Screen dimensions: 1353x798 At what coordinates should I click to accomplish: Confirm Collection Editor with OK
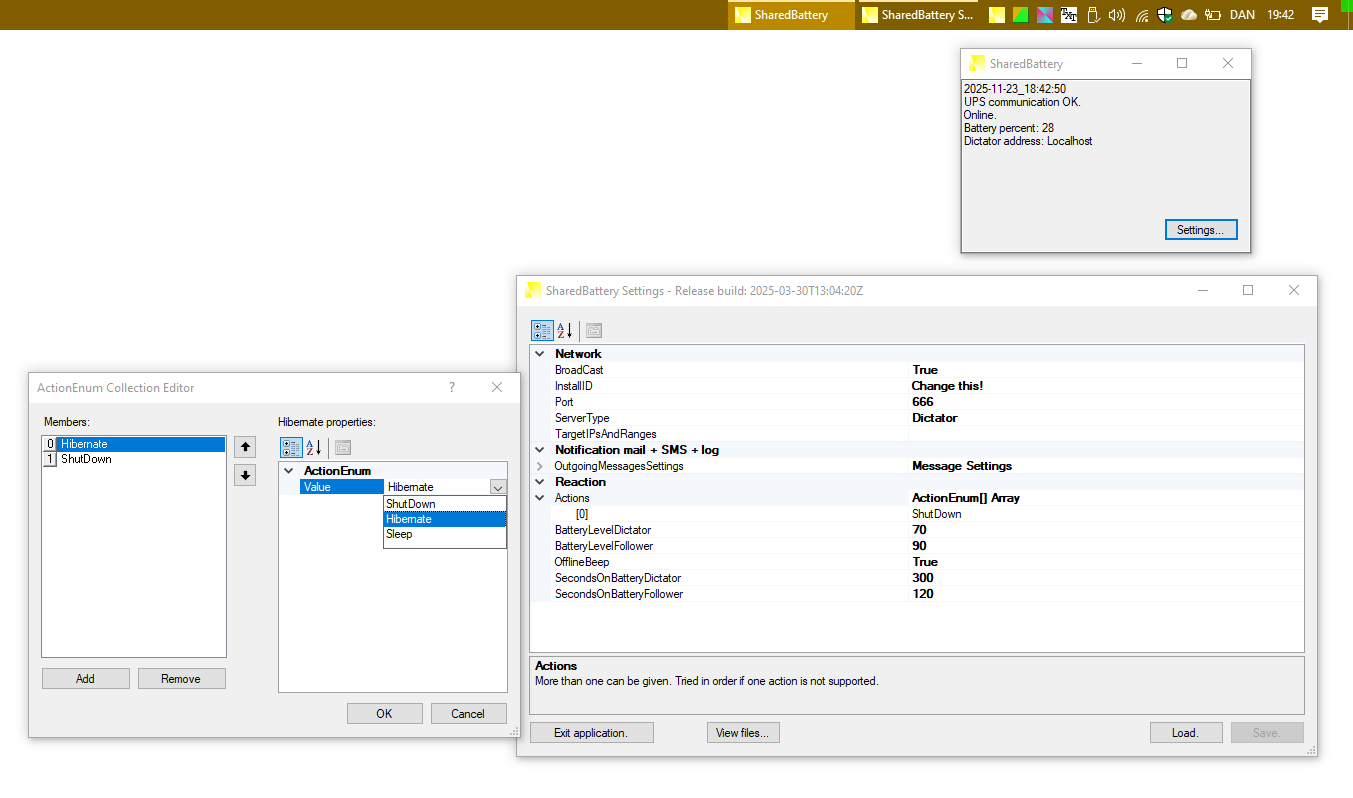[385, 714]
